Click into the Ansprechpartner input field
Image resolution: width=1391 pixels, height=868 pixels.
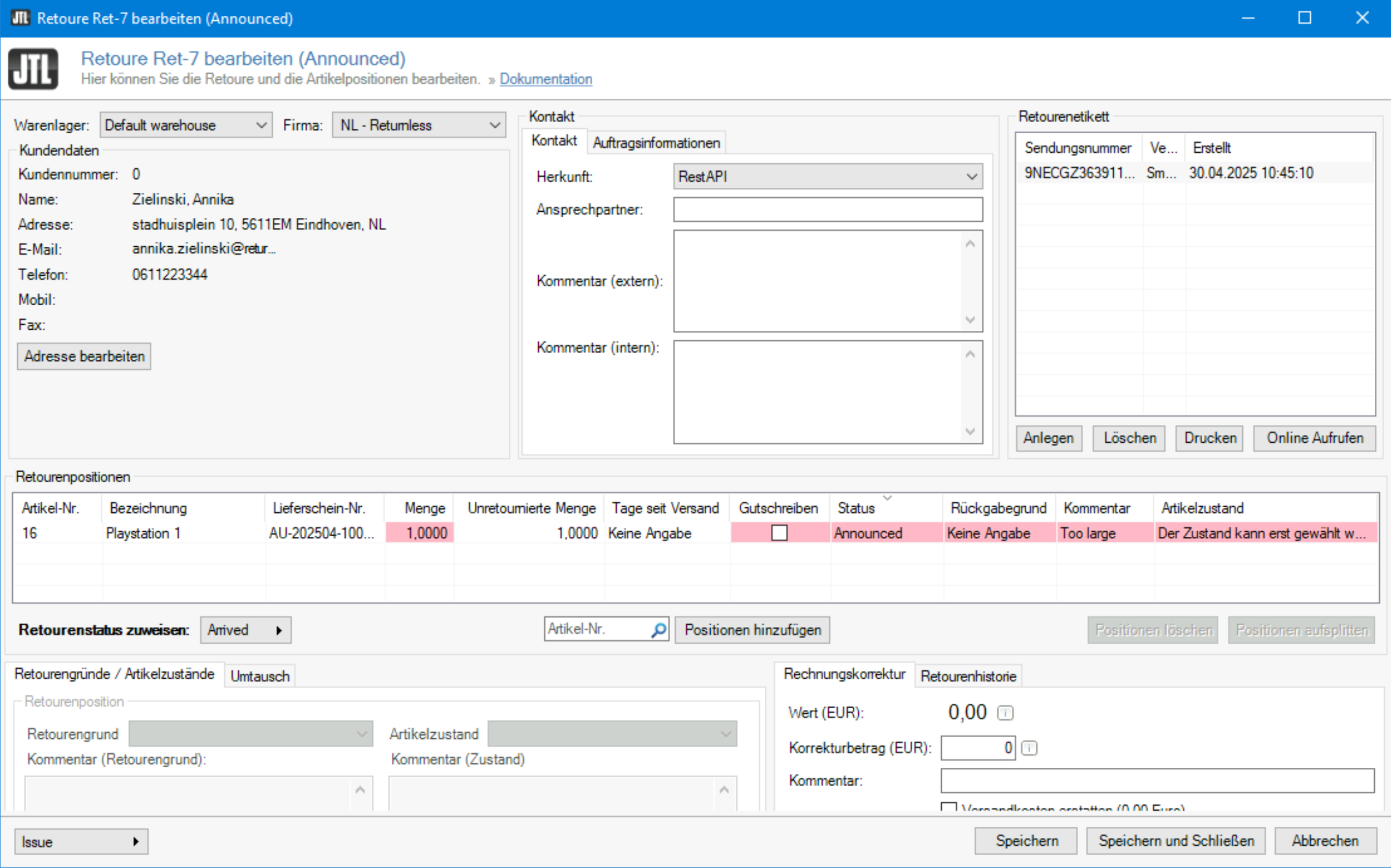(x=827, y=210)
